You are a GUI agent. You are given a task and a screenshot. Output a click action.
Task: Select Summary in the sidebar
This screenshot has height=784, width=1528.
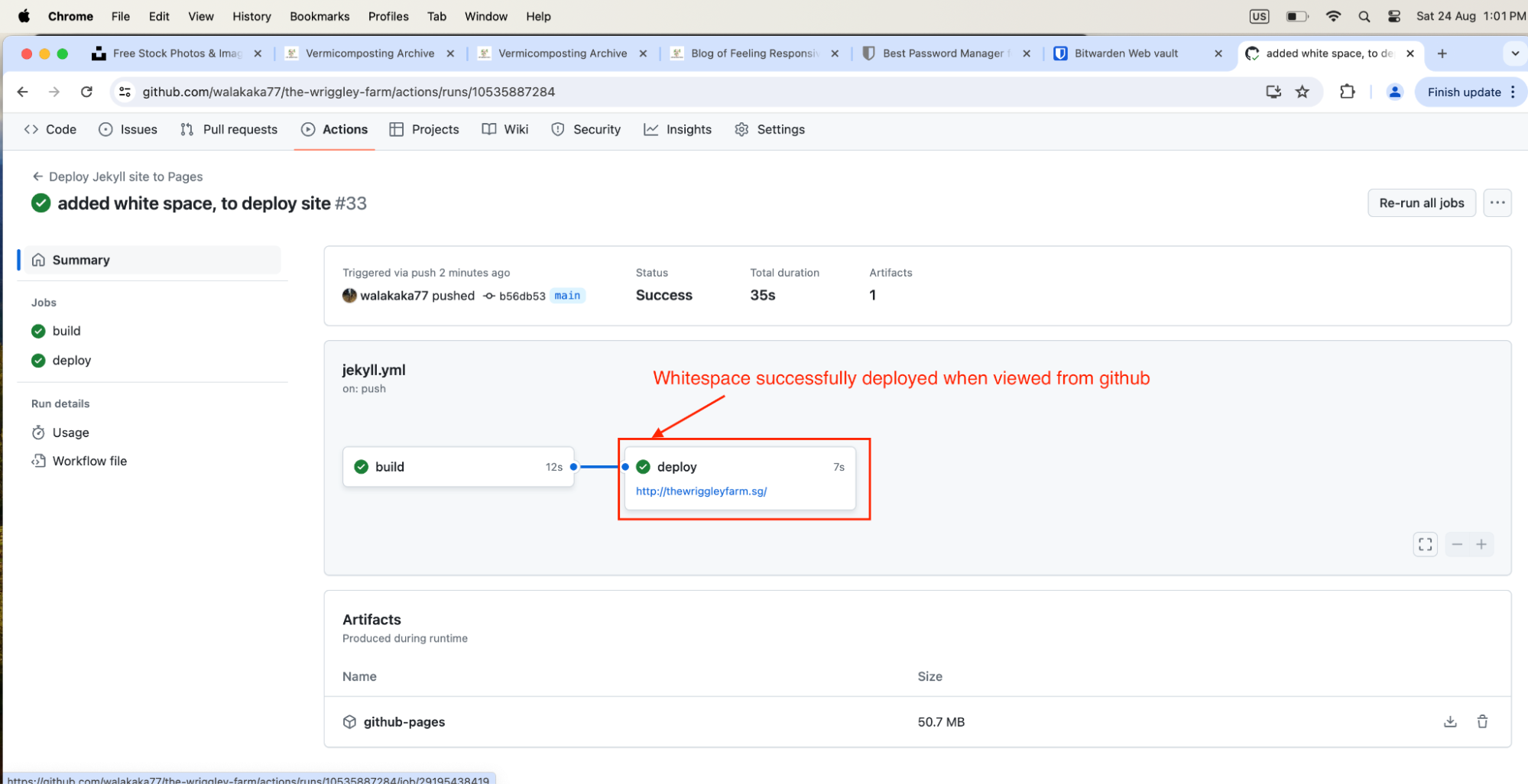152,260
